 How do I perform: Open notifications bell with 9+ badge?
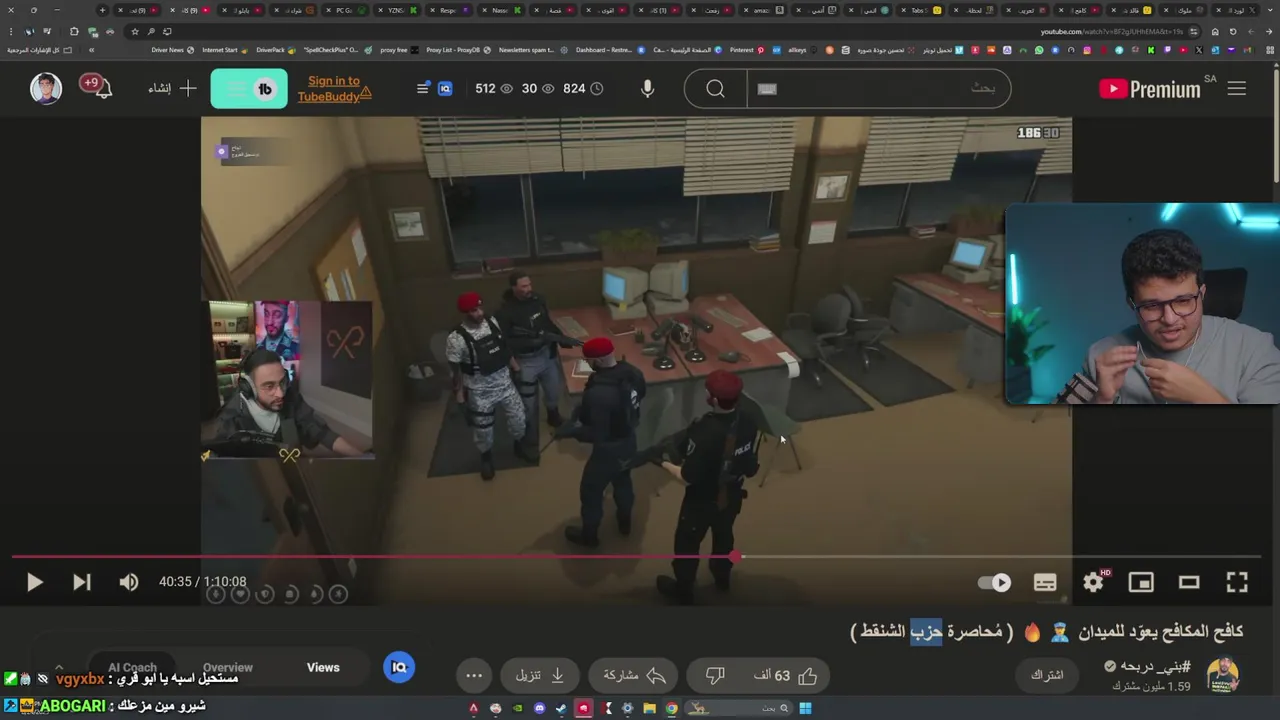coord(98,87)
